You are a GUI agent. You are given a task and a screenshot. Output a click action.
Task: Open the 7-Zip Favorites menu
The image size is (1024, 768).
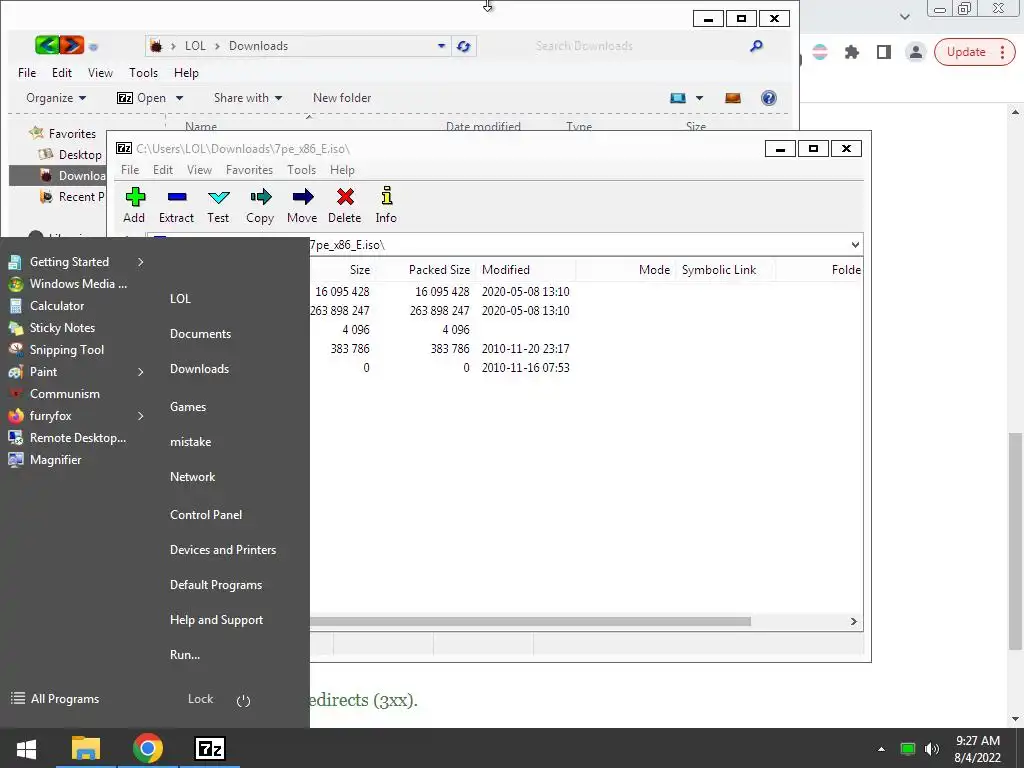pos(249,170)
